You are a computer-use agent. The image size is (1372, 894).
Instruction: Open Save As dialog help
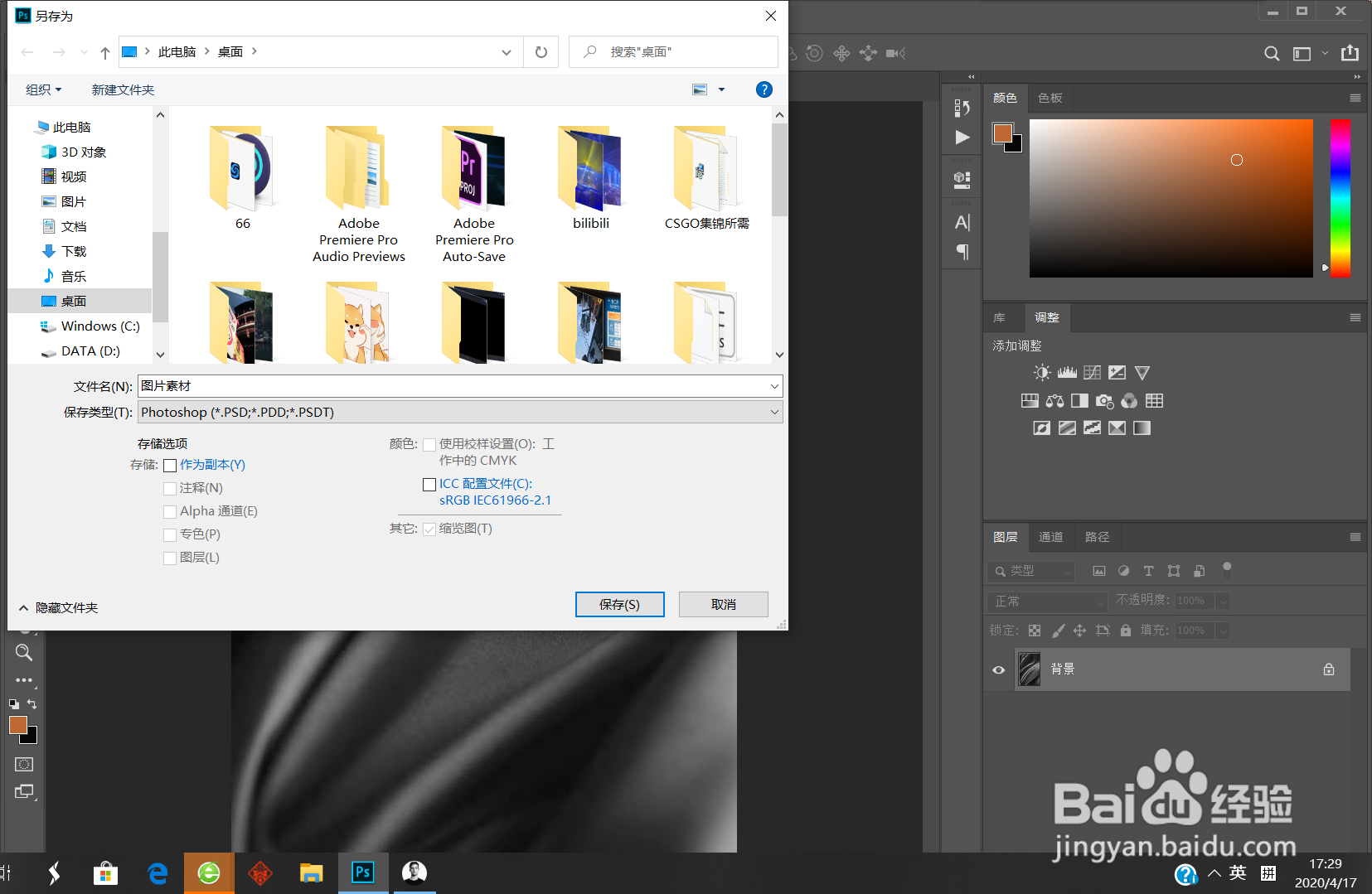pos(764,89)
